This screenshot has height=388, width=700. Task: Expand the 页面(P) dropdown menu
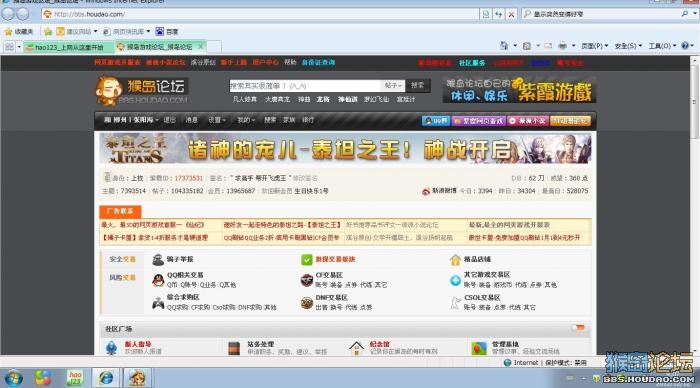pos(595,46)
